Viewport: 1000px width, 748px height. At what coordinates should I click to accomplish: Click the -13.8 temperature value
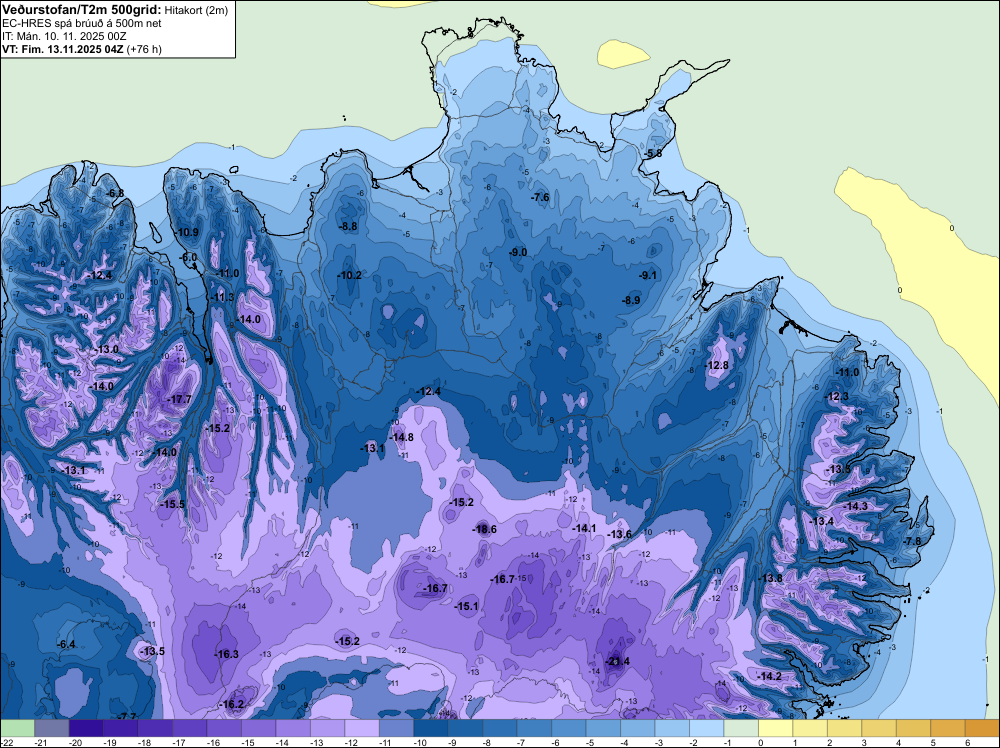coord(770,578)
